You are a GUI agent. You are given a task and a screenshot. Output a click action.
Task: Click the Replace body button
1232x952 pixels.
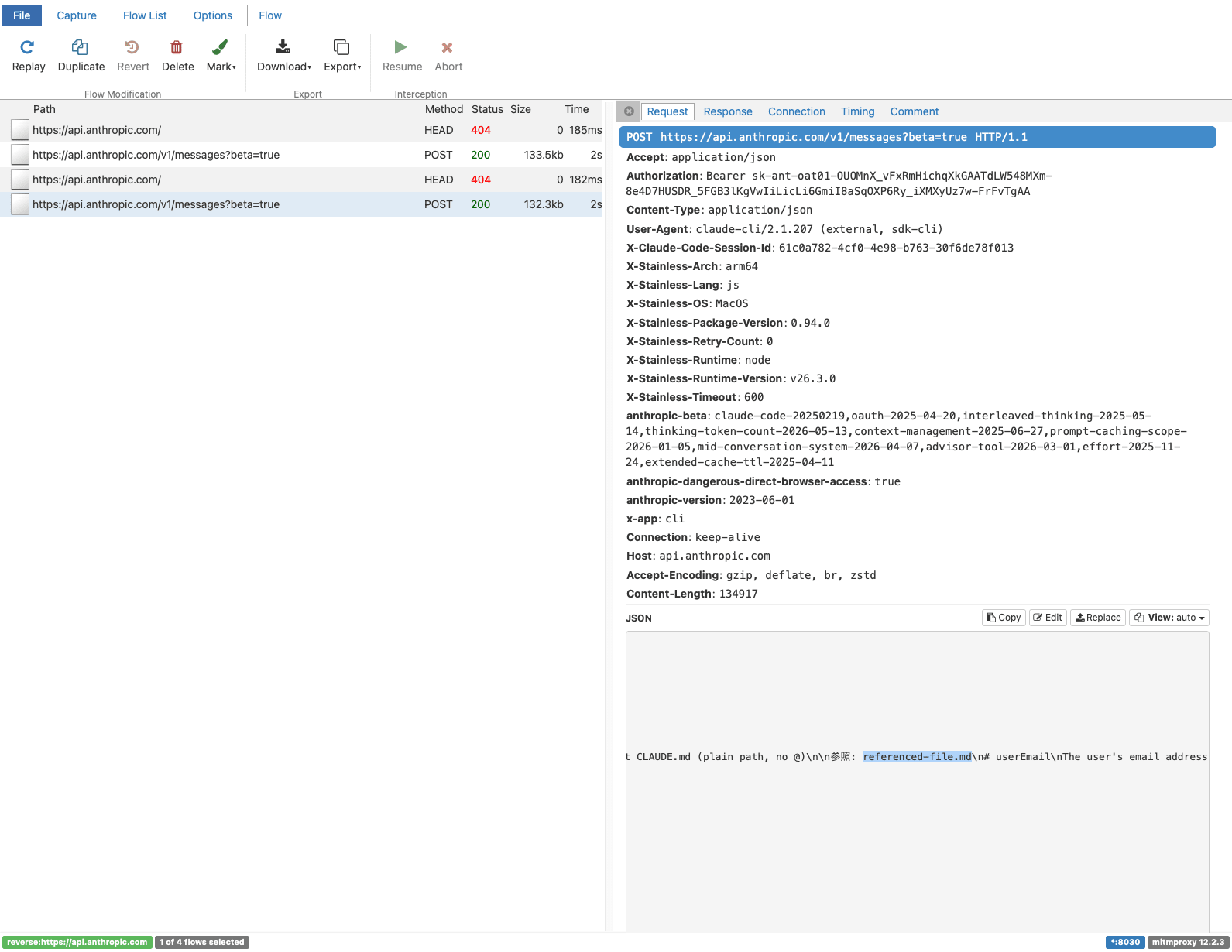point(1098,618)
